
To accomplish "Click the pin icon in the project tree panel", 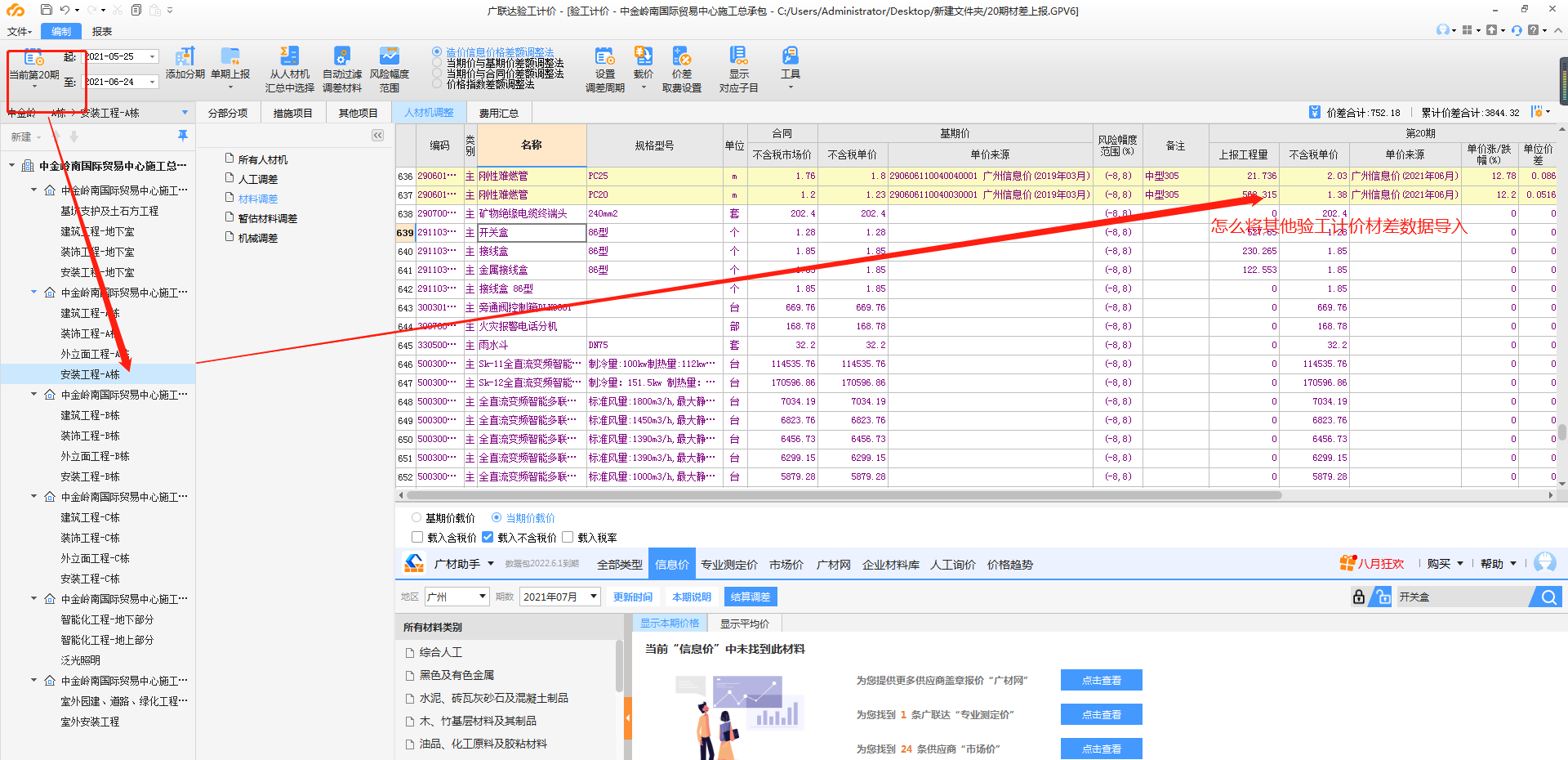I will pyautogui.click(x=183, y=136).
